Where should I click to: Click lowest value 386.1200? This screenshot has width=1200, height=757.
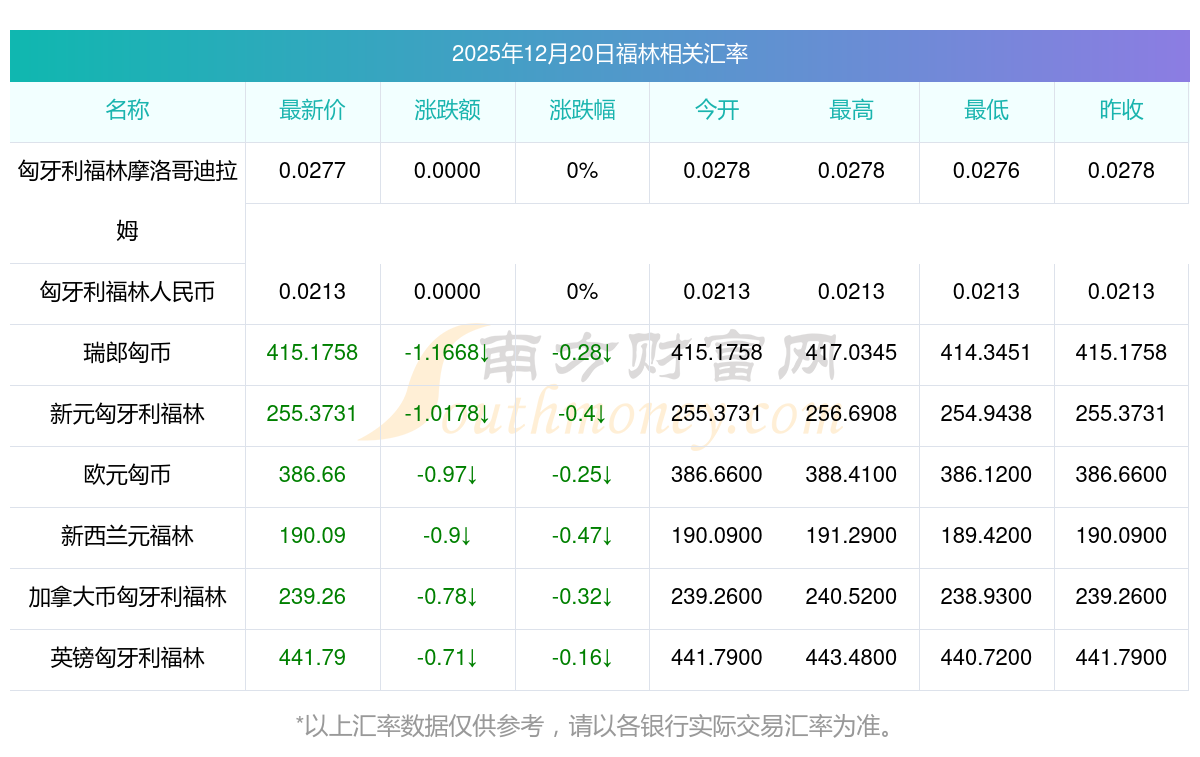987,475
